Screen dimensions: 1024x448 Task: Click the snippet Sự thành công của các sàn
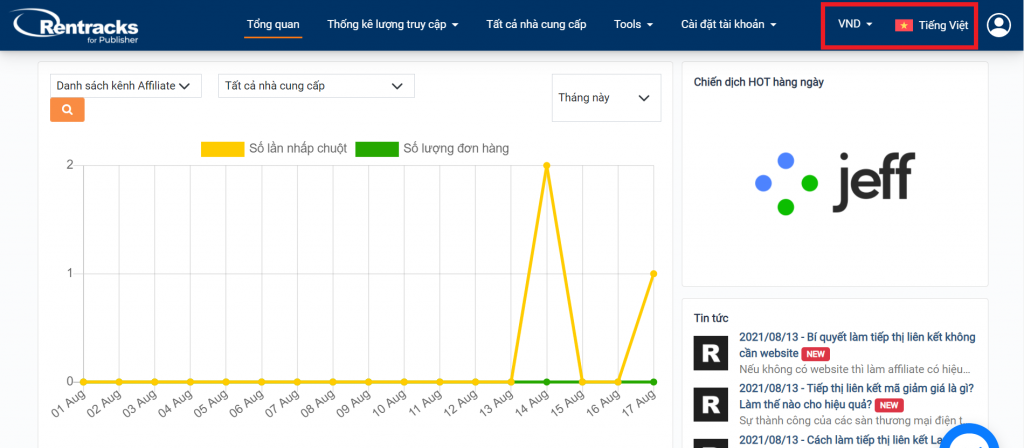point(853,420)
